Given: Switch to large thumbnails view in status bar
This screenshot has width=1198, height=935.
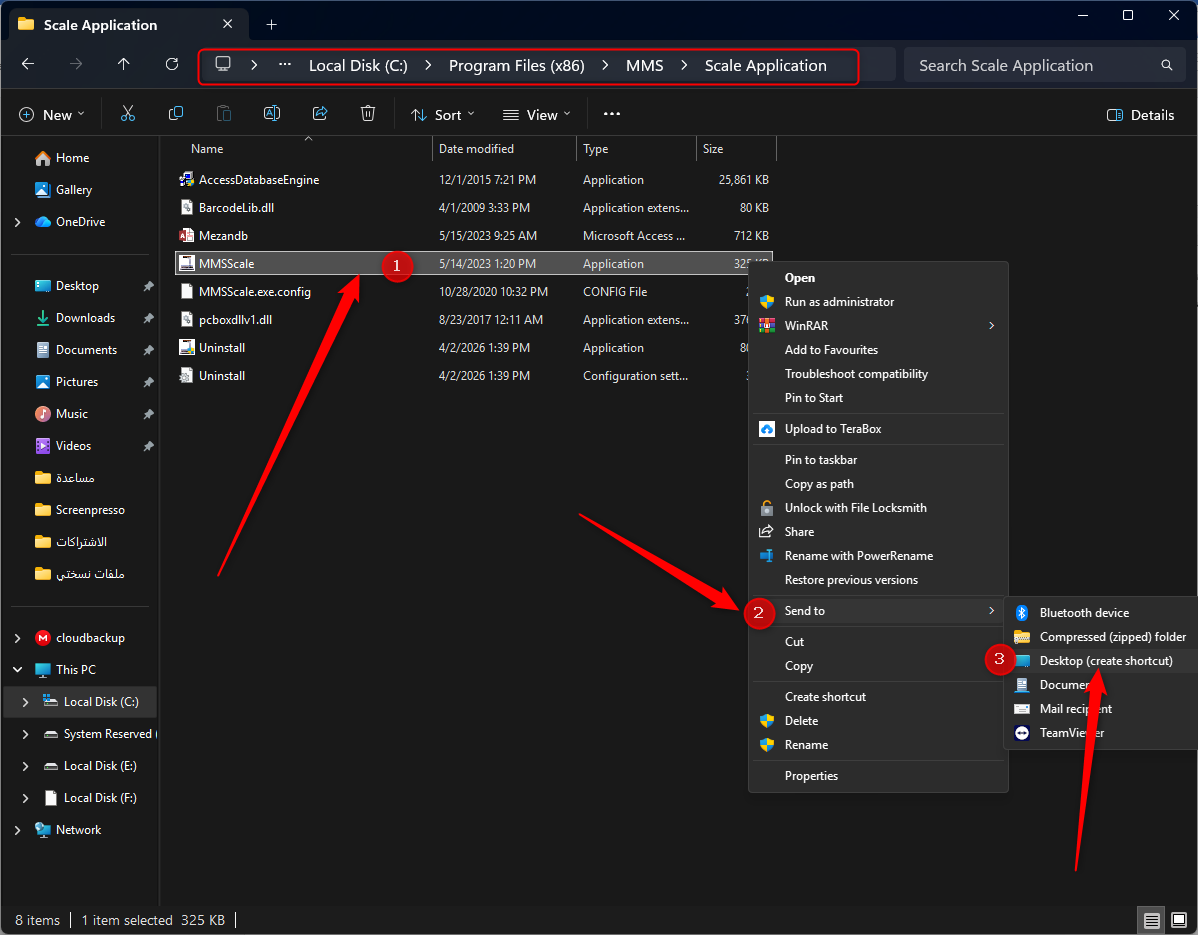Looking at the screenshot, I should pyautogui.click(x=1179, y=920).
